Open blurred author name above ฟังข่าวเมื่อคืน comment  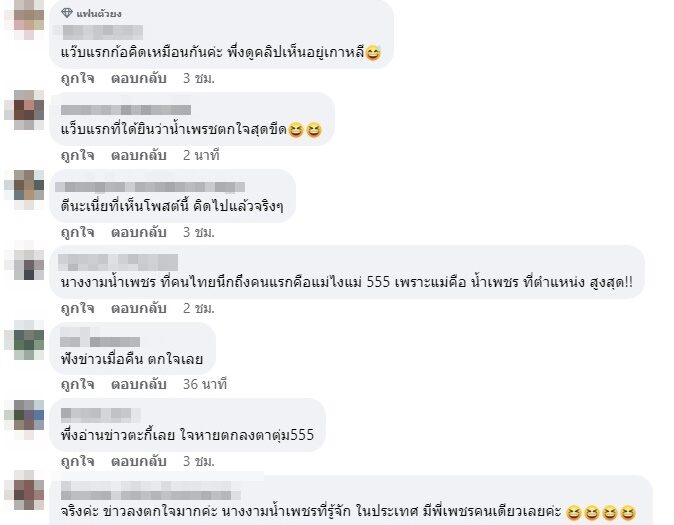point(100,337)
